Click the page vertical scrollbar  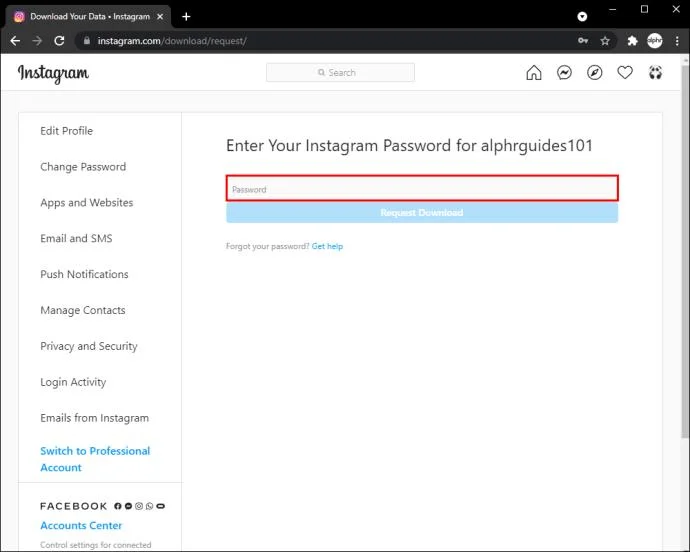pyautogui.click(x=685, y=251)
